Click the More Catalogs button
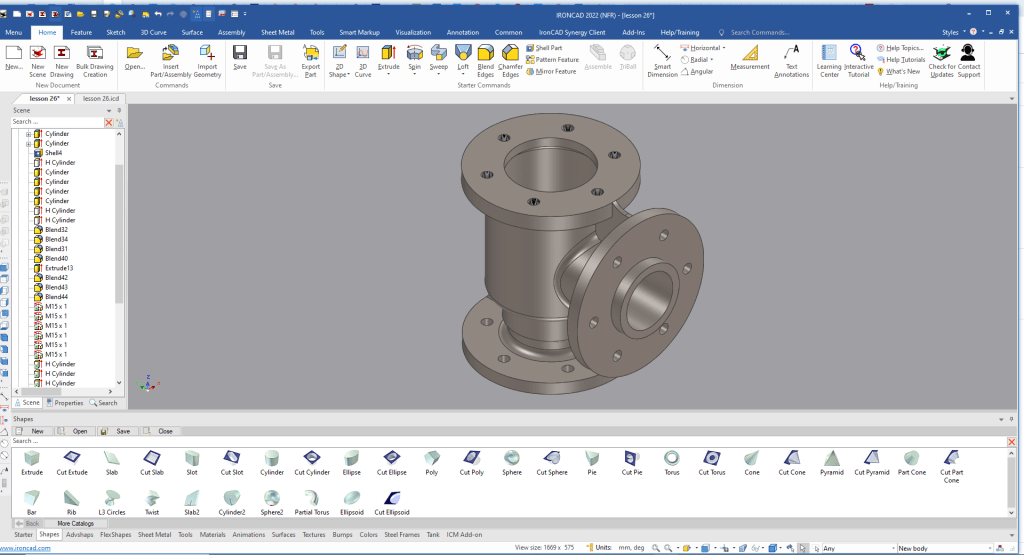 click(x=75, y=523)
